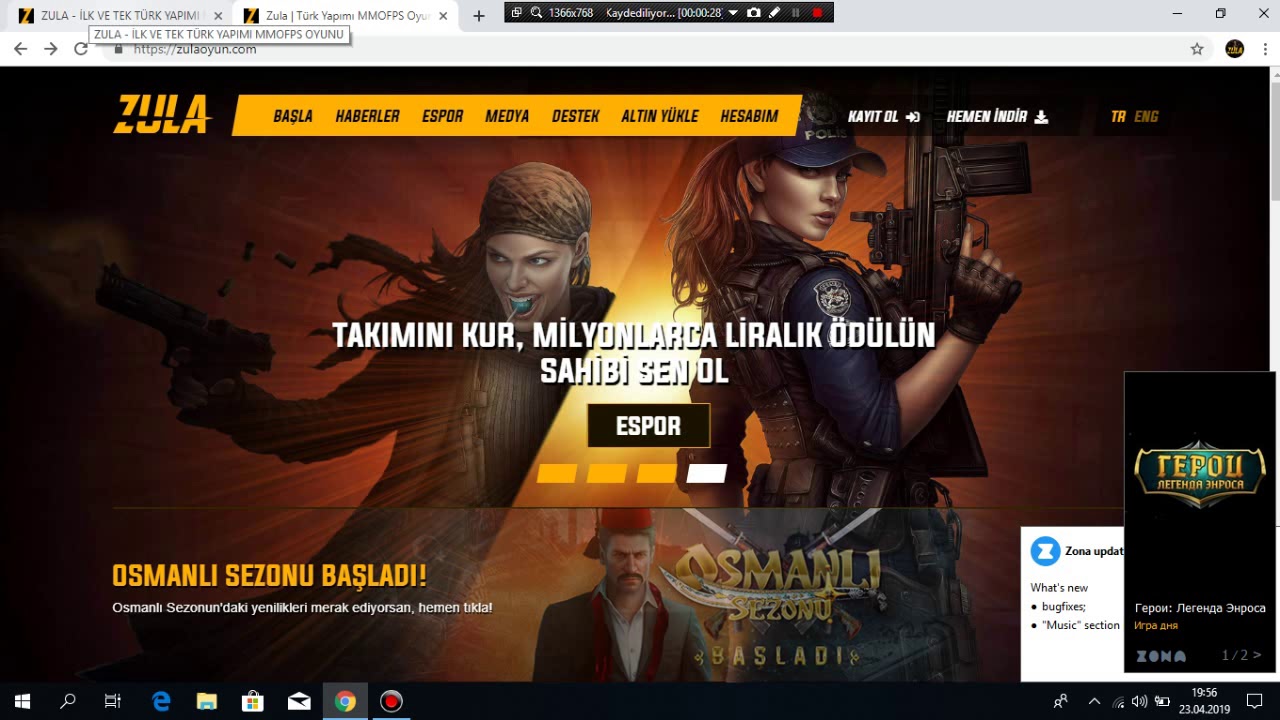The height and width of the screenshot is (720, 1280).
Task: Open the Chrome profile avatar
Action: 1235,49
